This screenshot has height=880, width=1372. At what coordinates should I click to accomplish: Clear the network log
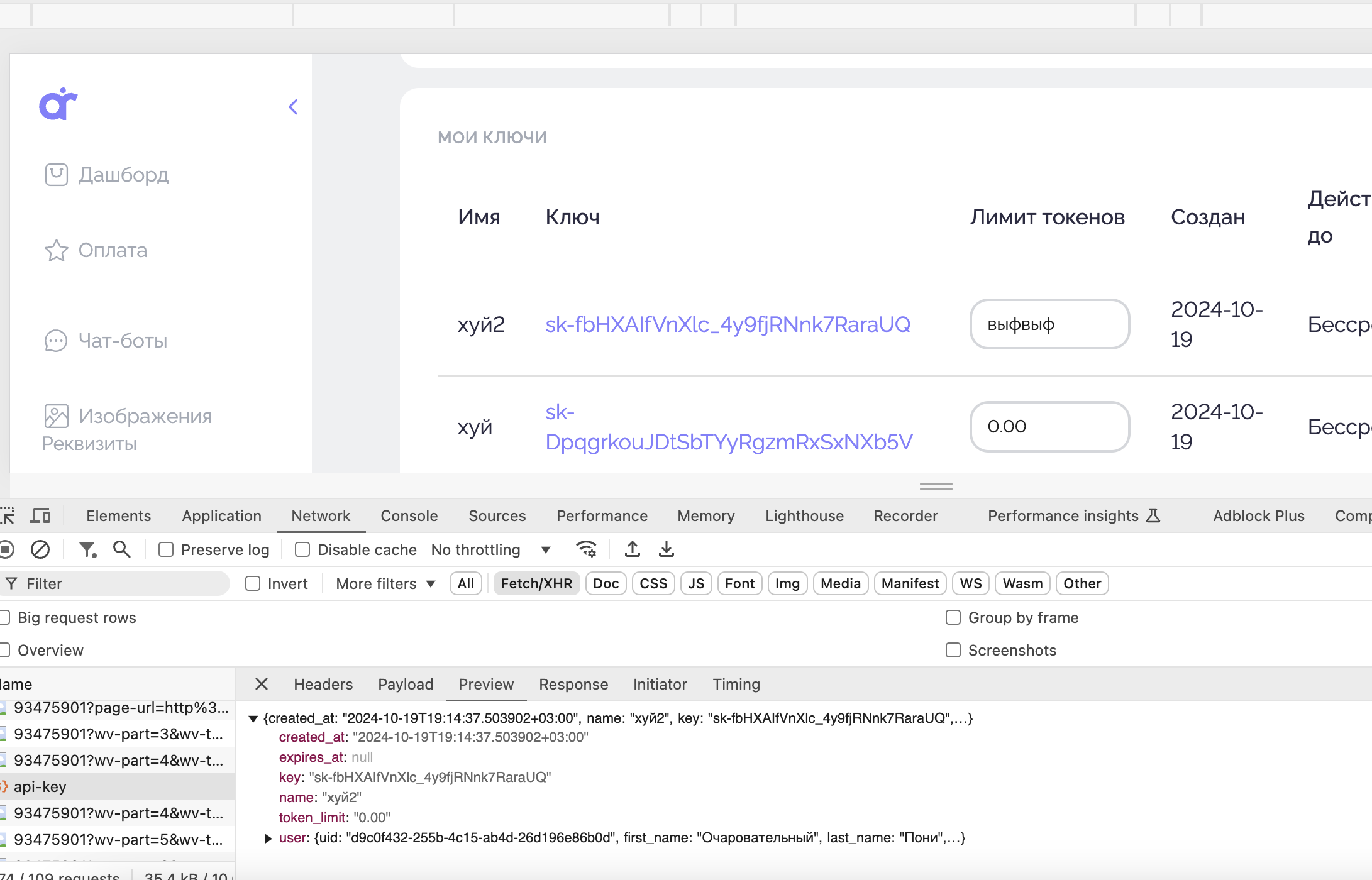[x=40, y=550]
